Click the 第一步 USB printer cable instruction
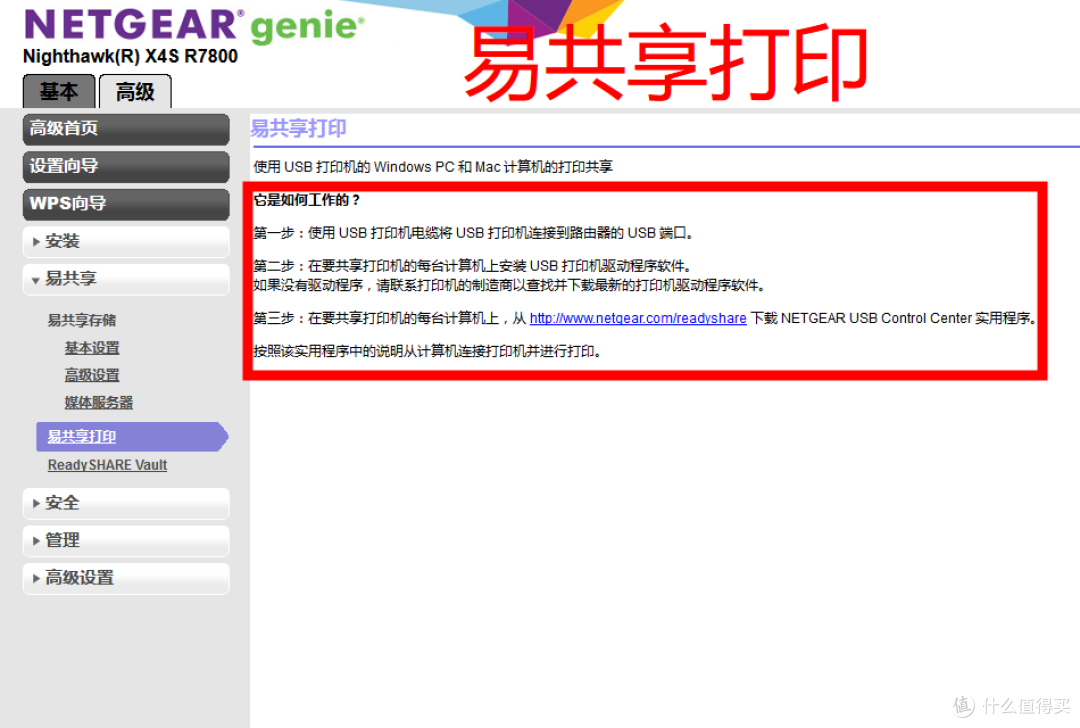 pos(473,233)
